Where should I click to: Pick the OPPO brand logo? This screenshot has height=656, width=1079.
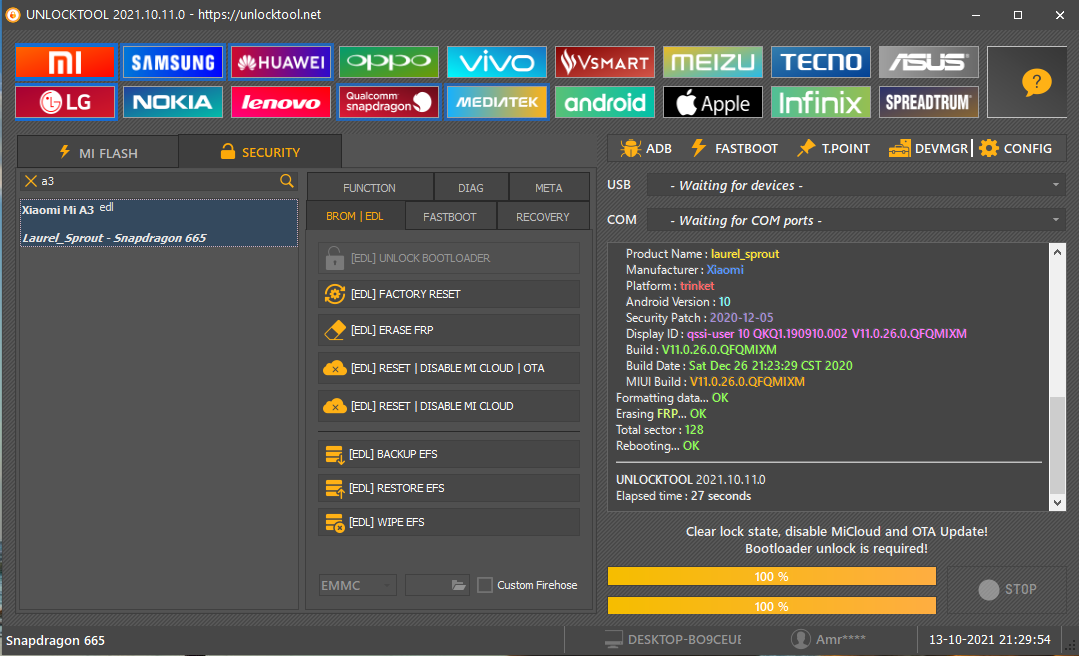tap(389, 63)
